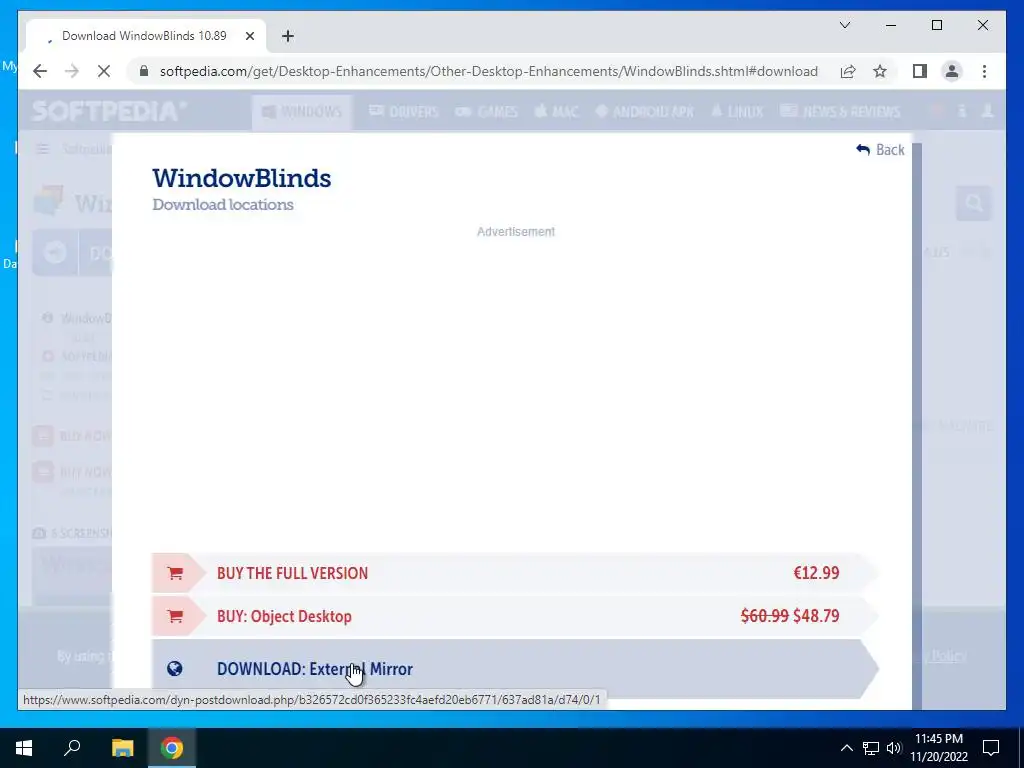Click the shopping cart icon for full version
The height and width of the screenshot is (768, 1024).
pos(175,573)
